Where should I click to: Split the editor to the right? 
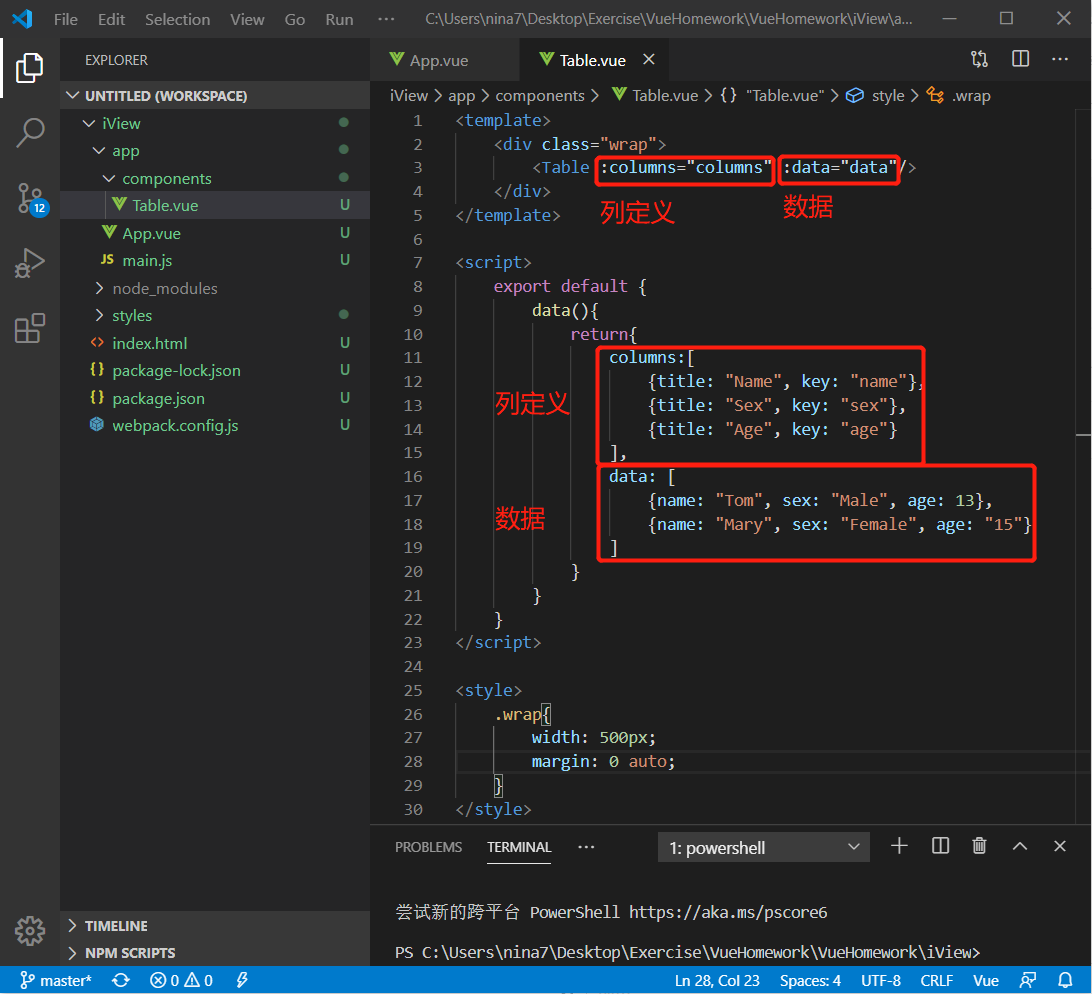click(1020, 59)
